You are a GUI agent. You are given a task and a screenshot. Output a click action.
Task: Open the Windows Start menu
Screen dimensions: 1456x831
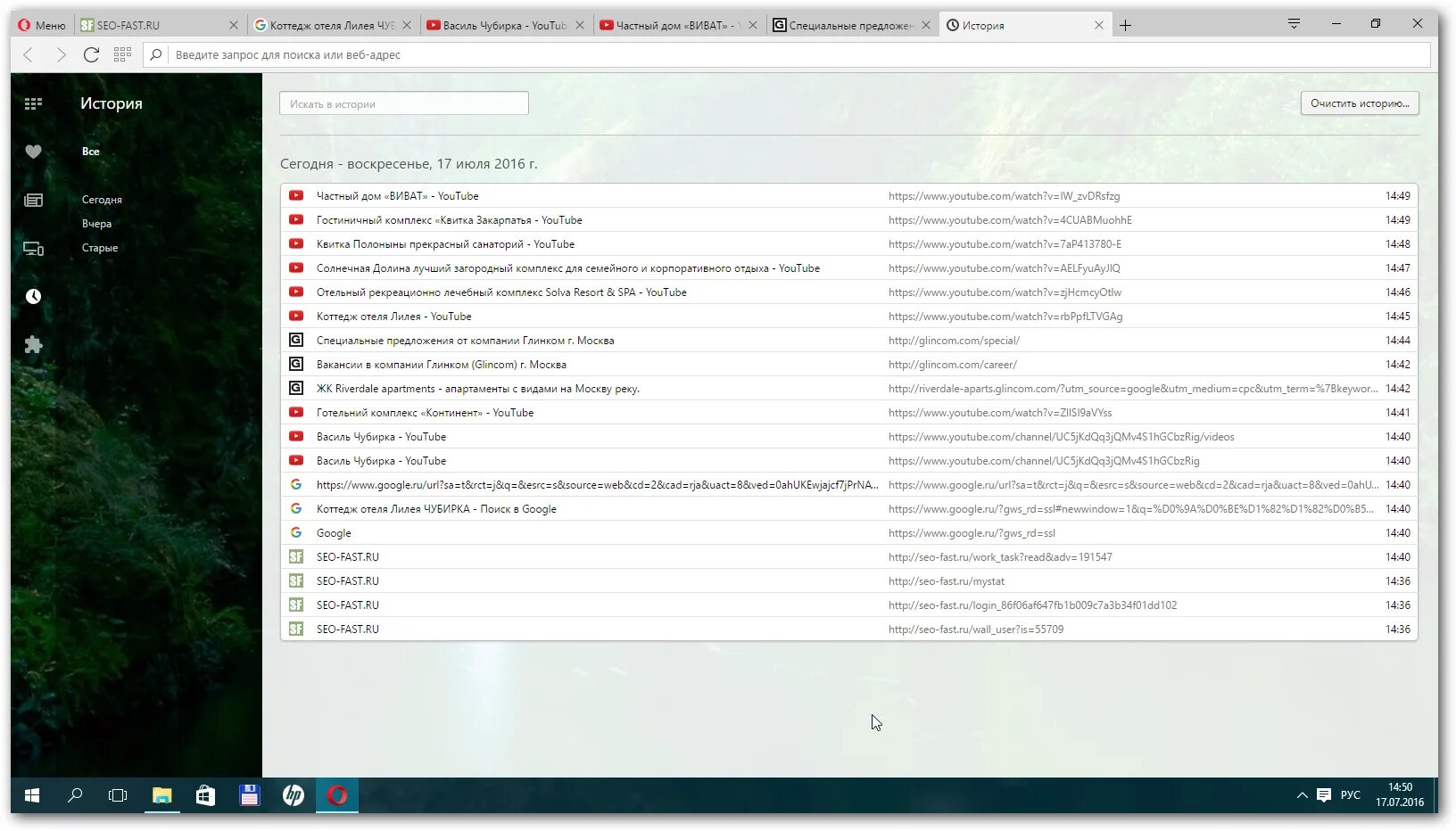tap(32, 795)
